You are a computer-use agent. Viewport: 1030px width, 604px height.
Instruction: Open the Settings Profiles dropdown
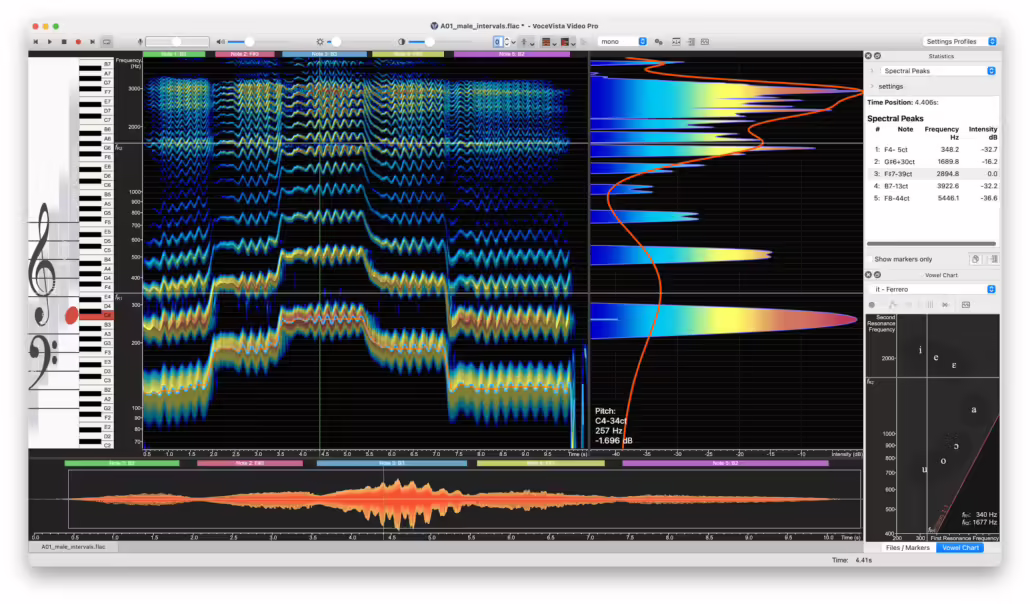(x=960, y=41)
